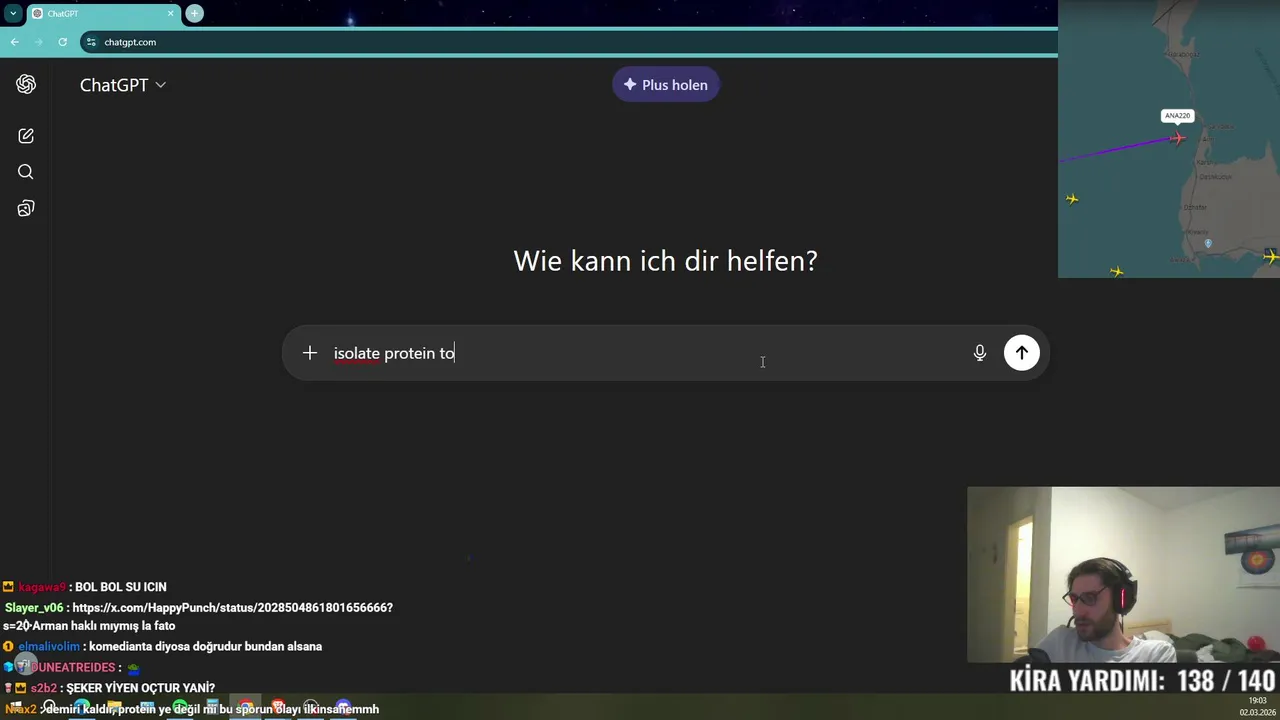The image size is (1280, 720).
Task: Click the streamer webcam overlay
Action: (1123, 575)
